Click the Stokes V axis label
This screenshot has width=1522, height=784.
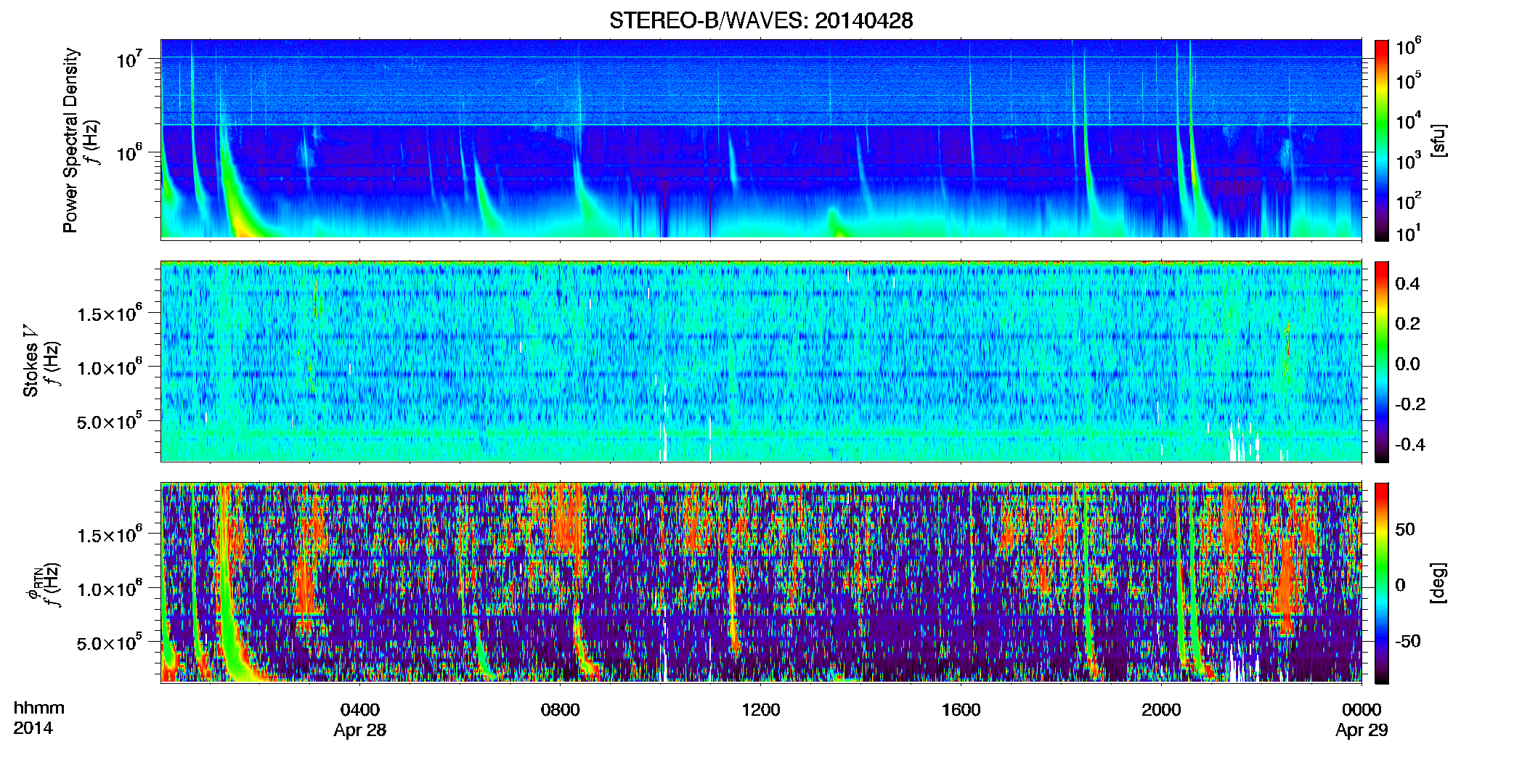pyautogui.click(x=30, y=361)
